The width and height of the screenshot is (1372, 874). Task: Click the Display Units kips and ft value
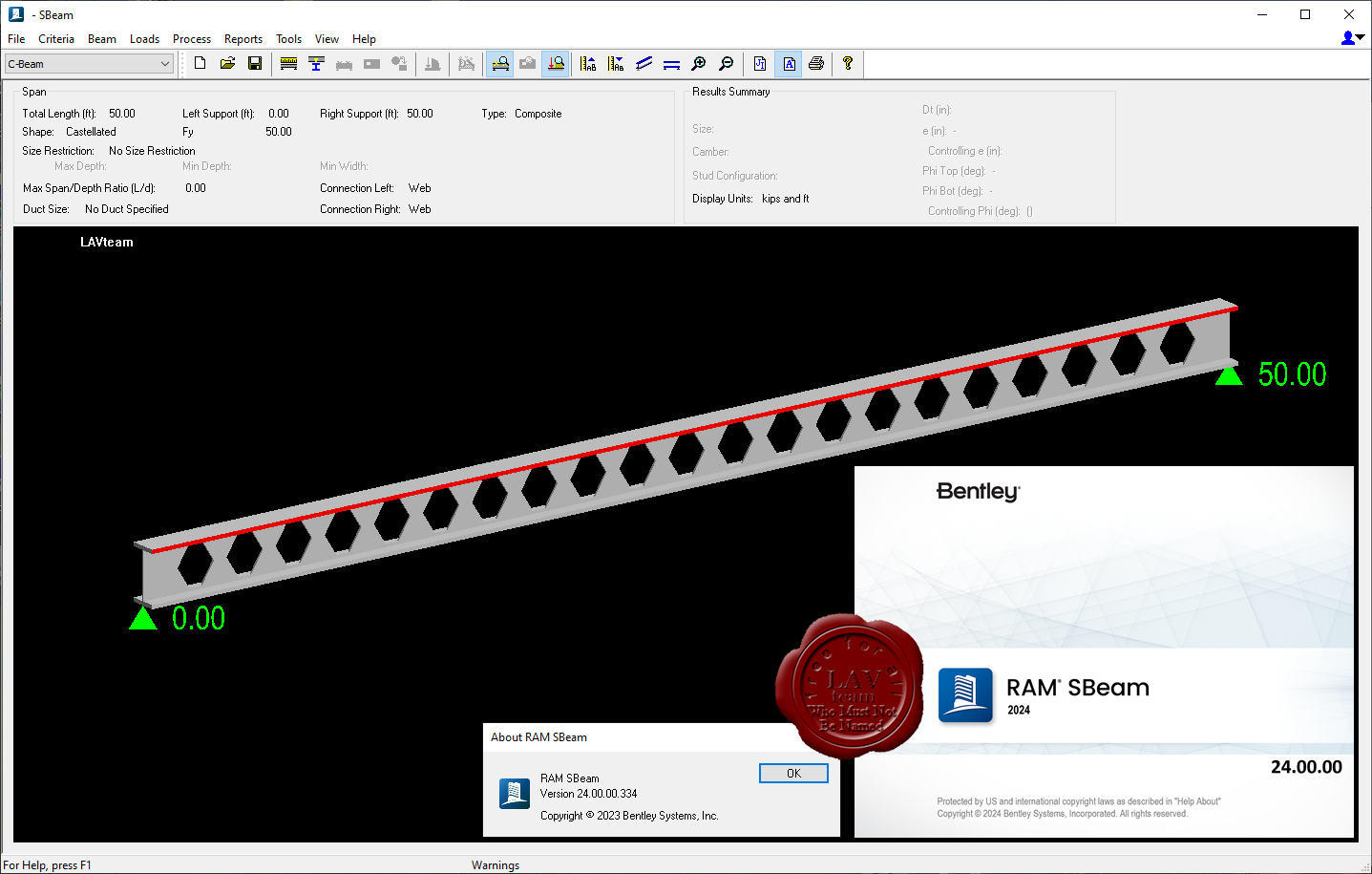point(786,199)
